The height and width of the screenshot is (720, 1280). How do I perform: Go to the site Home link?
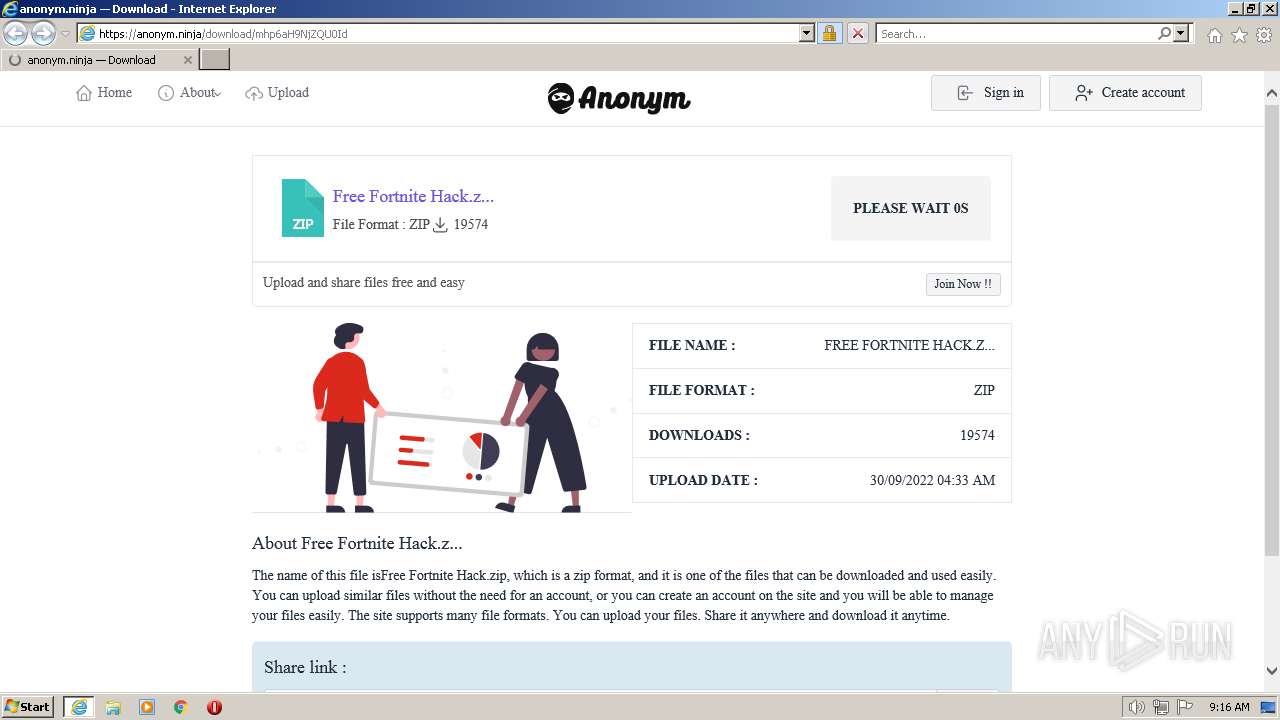click(104, 92)
